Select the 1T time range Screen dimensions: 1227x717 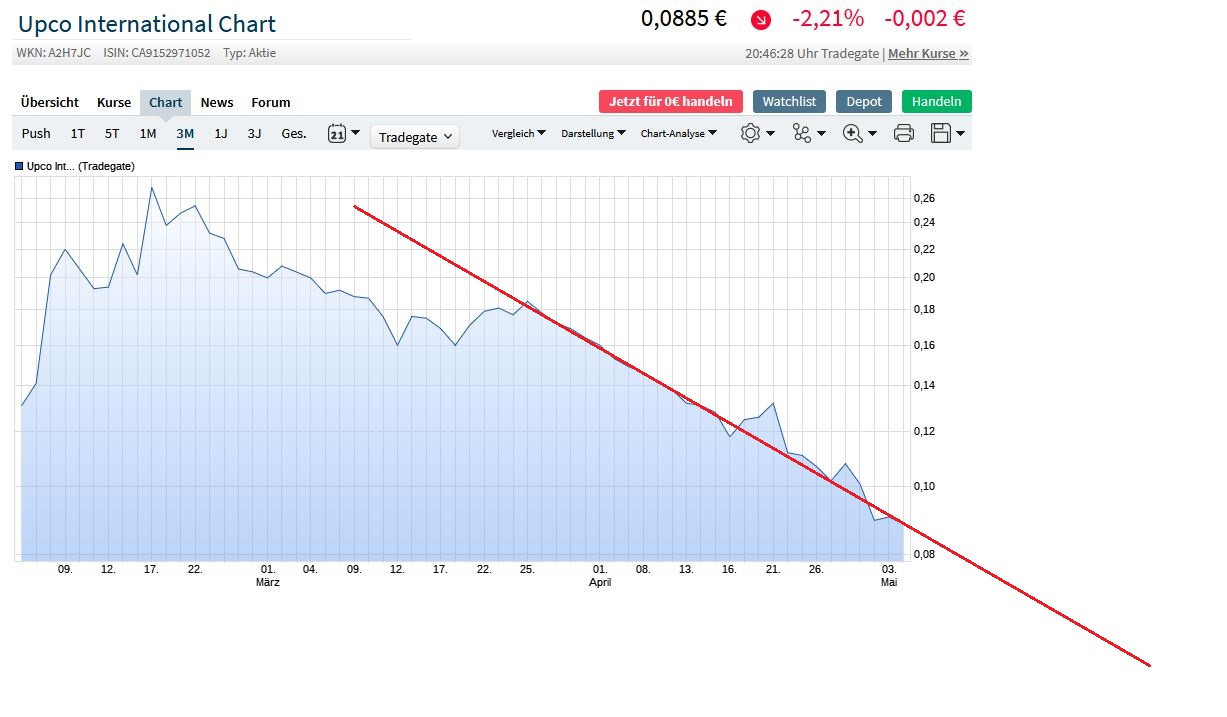pos(78,133)
